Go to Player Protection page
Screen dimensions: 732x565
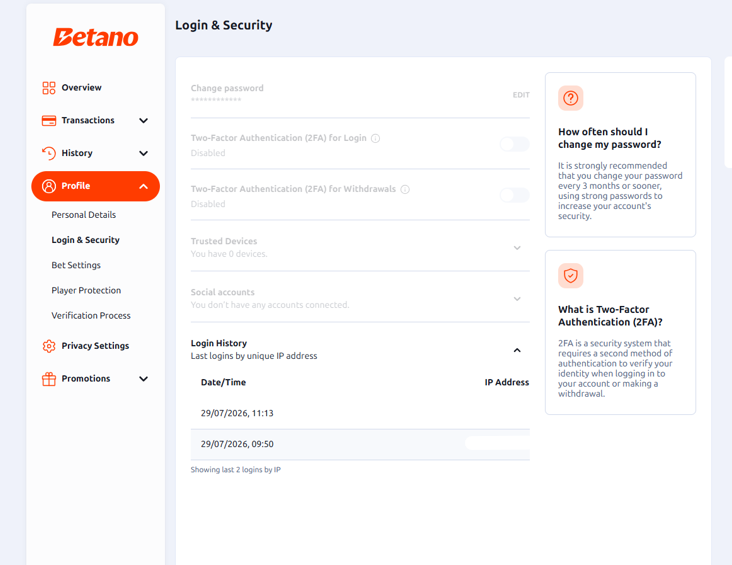click(86, 290)
